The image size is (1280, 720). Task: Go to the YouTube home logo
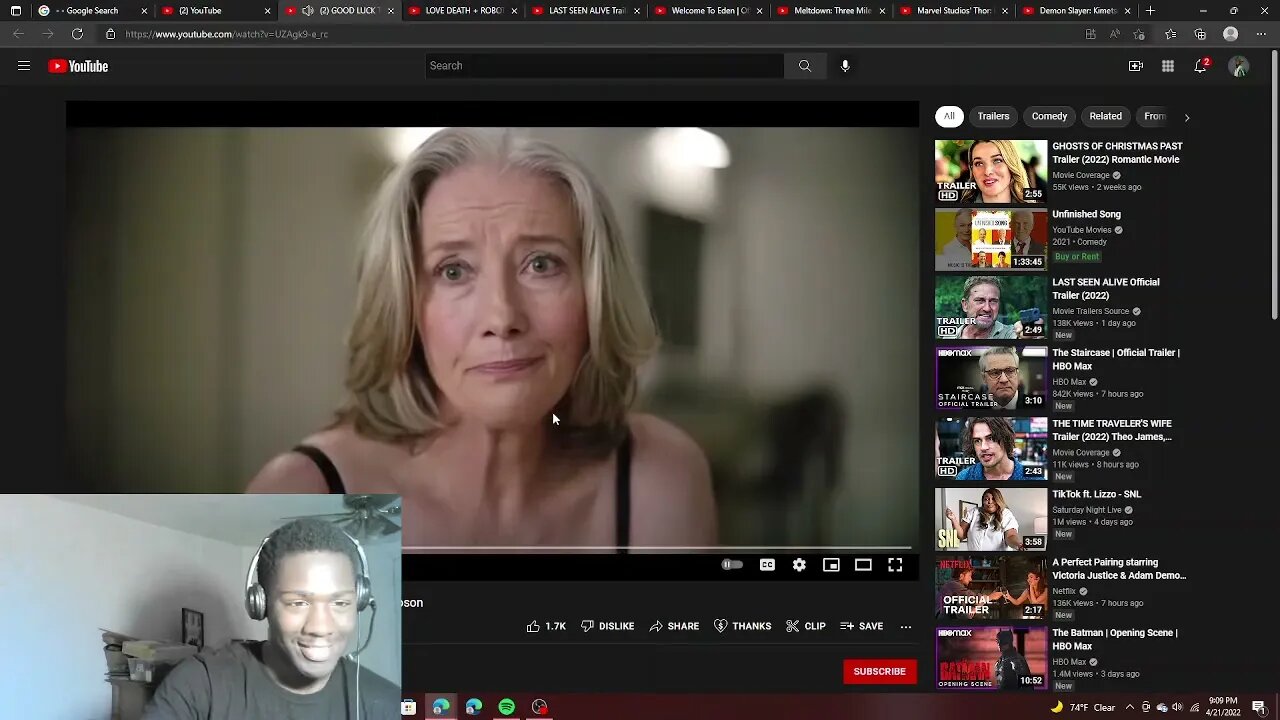coord(78,66)
